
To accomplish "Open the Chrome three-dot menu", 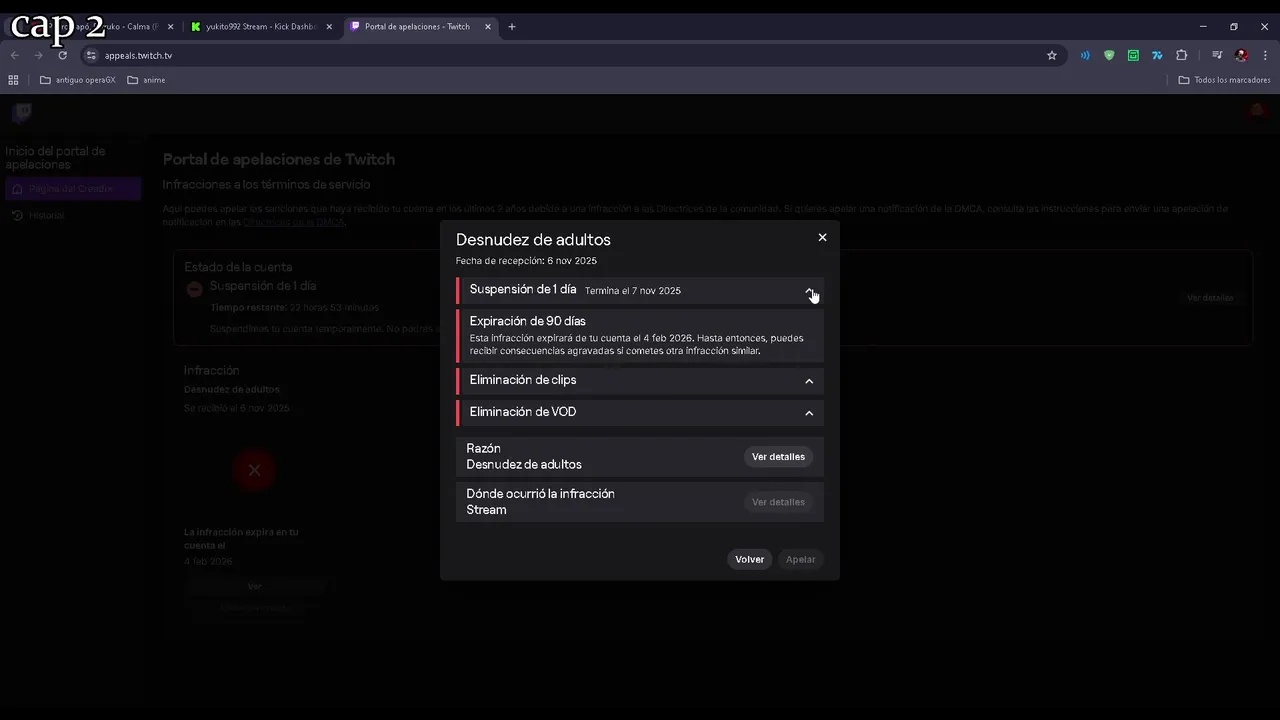I will click(1266, 55).
